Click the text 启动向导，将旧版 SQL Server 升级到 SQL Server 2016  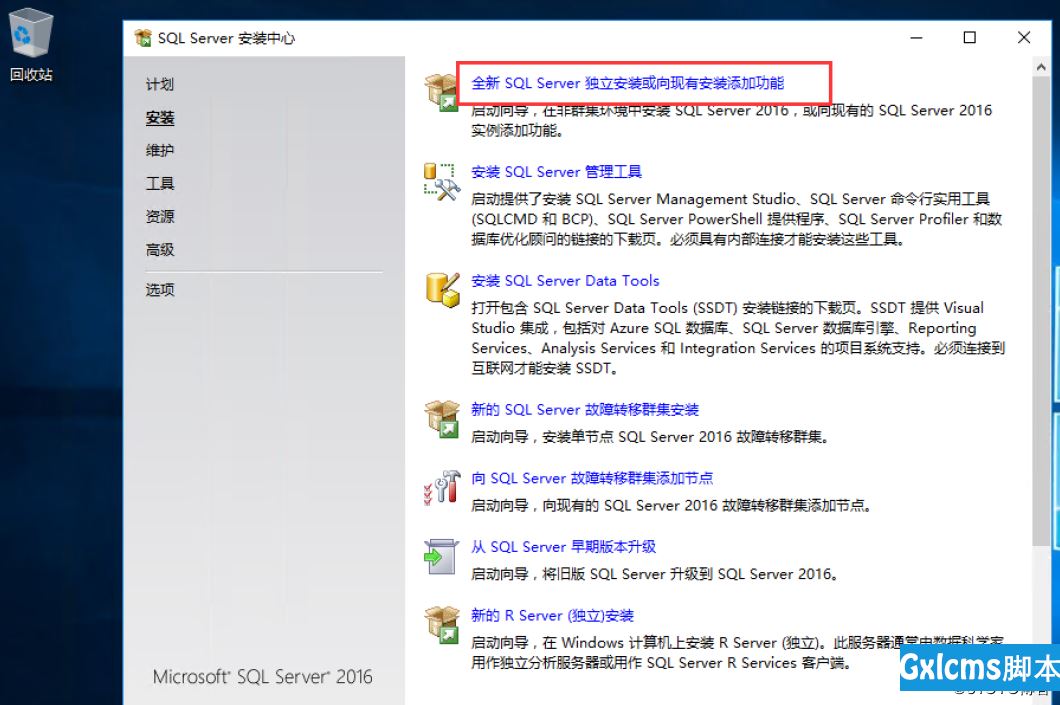tap(655, 574)
